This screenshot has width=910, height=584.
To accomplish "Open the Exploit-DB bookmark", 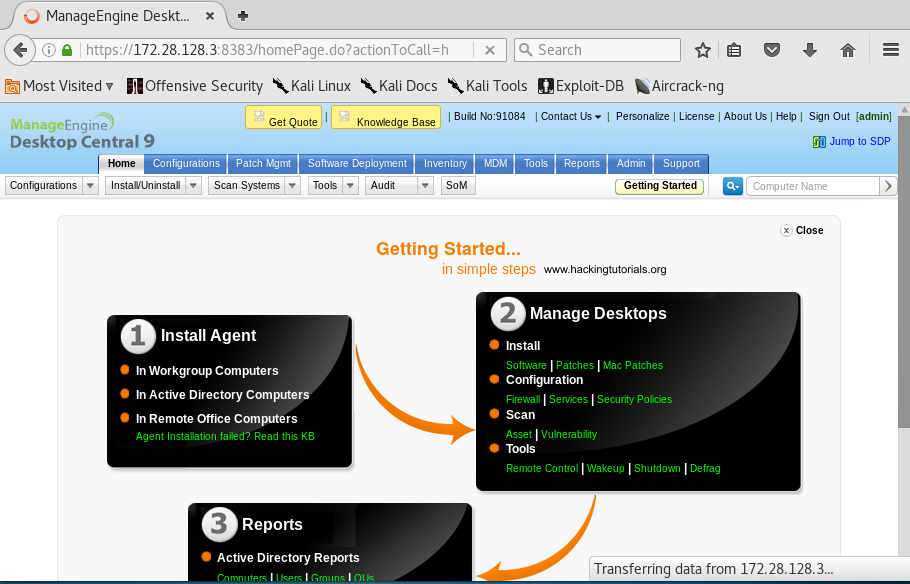I will (580, 86).
